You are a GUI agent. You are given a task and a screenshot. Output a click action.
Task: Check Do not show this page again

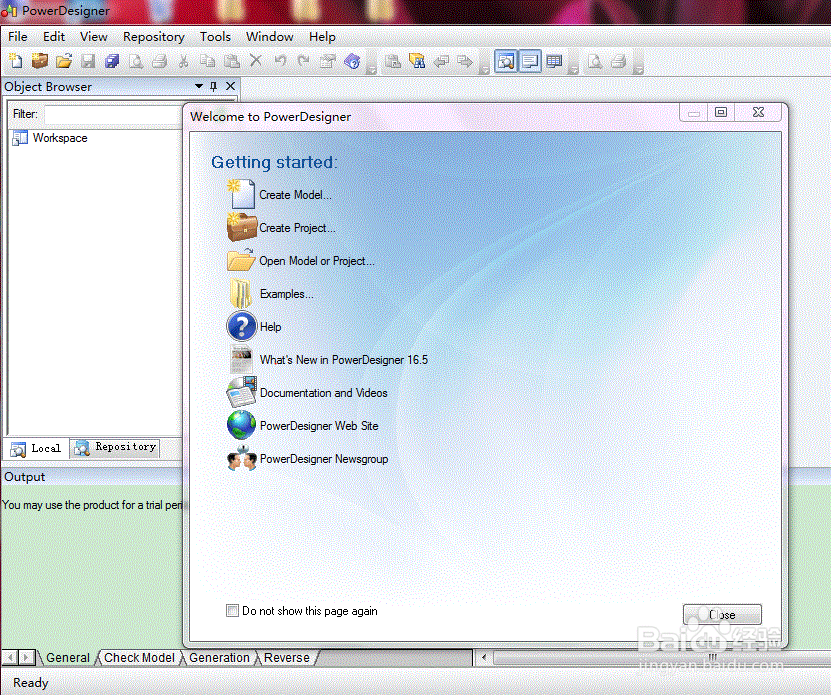232,611
